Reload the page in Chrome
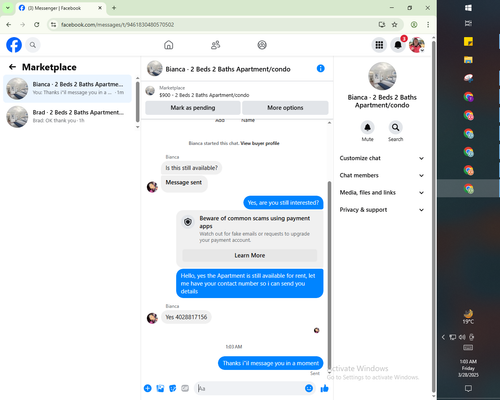This screenshot has width=500, height=400. click(x=37, y=24)
